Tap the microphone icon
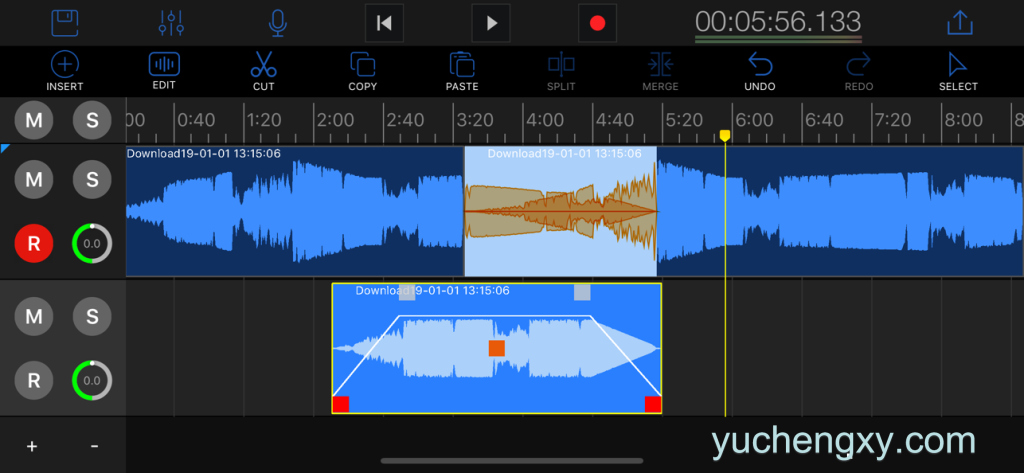Screen dimensions: 1024x473 pyautogui.click(x=278, y=23)
